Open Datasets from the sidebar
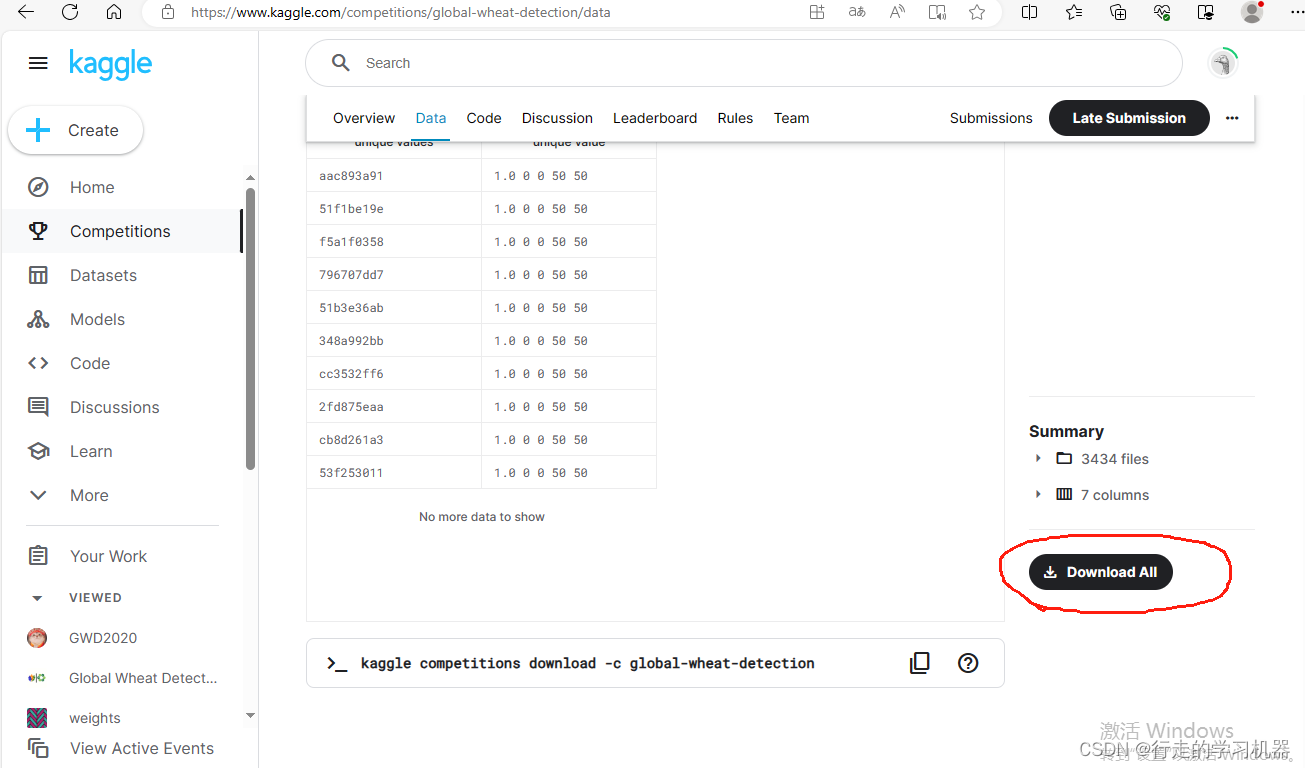Viewport: 1305px width, 768px height. pos(37,275)
